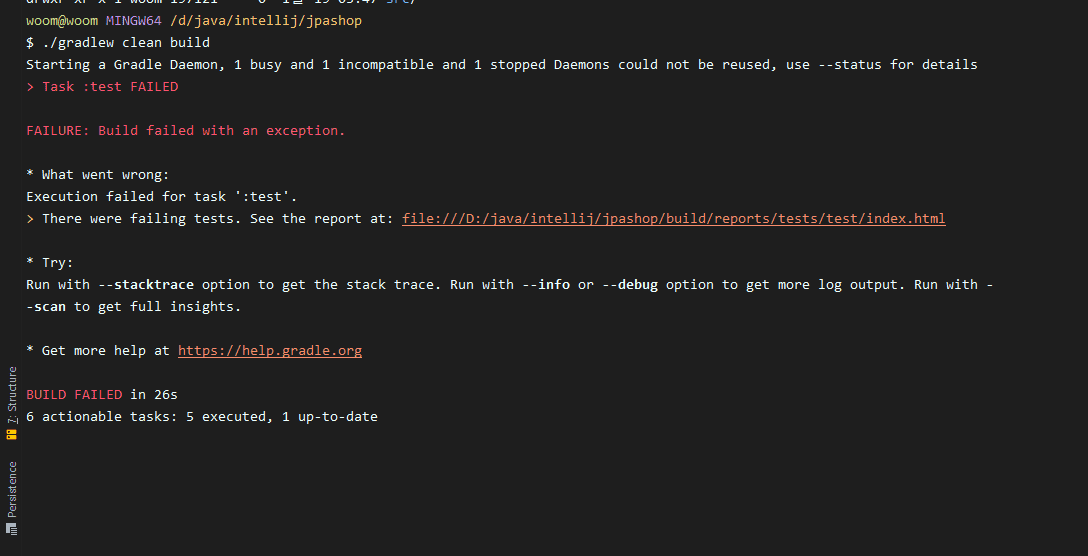Click the '6 actionable tasks' summary line
The image size is (1088, 556).
202,417
